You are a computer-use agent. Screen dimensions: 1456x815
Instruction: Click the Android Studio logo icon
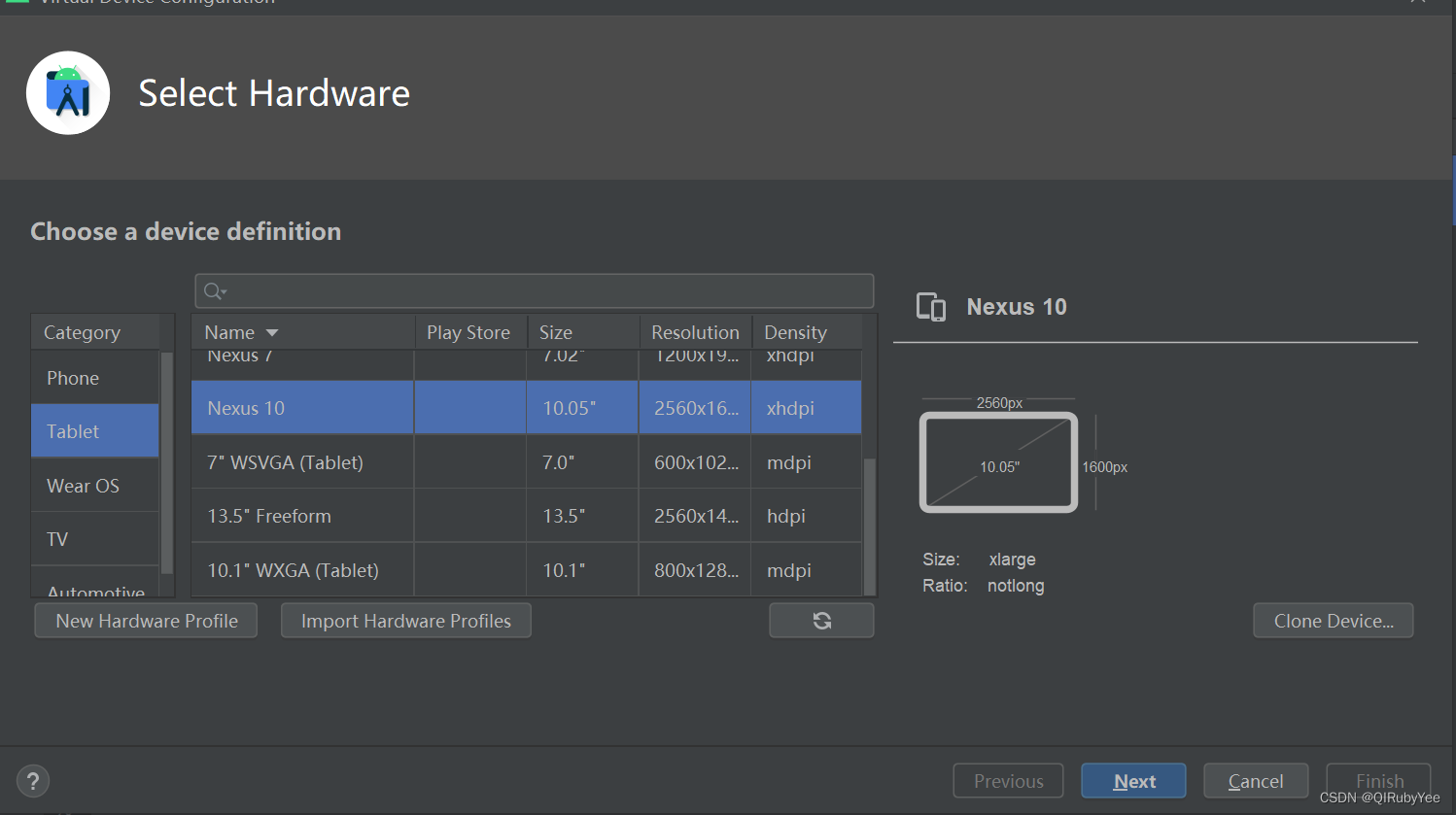tap(68, 93)
